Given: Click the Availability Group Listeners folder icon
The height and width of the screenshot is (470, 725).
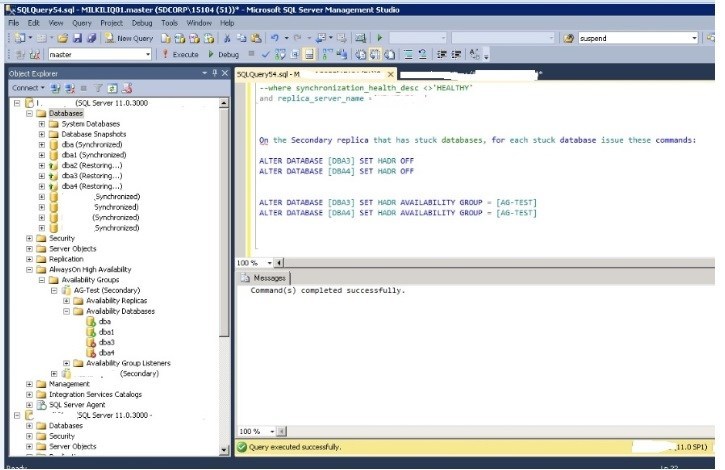Looking at the screenshot, I should pos(78,363).
